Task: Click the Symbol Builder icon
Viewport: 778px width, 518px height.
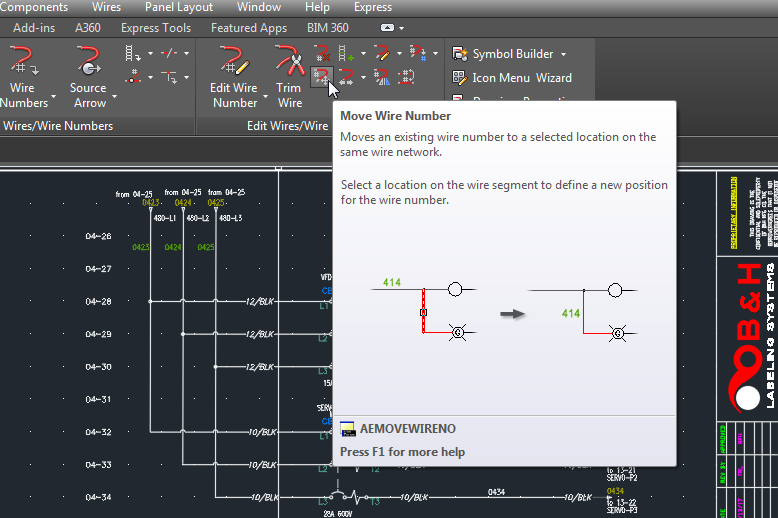Action: (x=459, y=54)
